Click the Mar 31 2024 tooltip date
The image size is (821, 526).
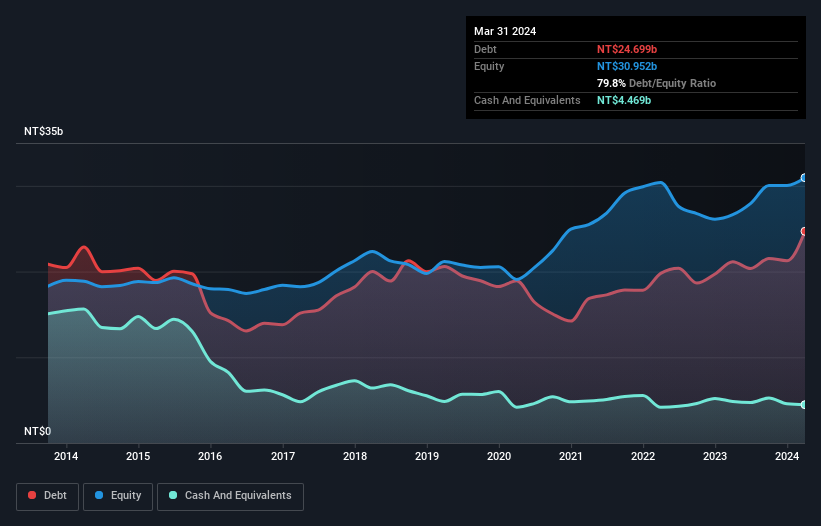[x=505, y=31]
